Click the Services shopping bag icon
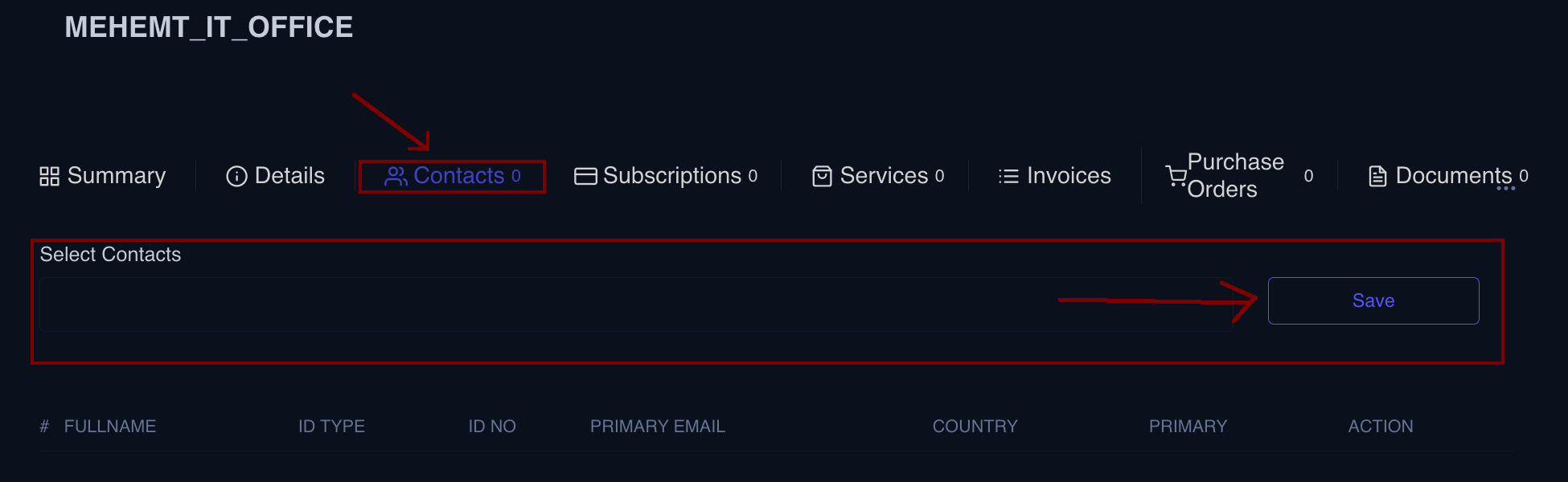Screen dimensions: 1568x482 click(x=822, y=176)
